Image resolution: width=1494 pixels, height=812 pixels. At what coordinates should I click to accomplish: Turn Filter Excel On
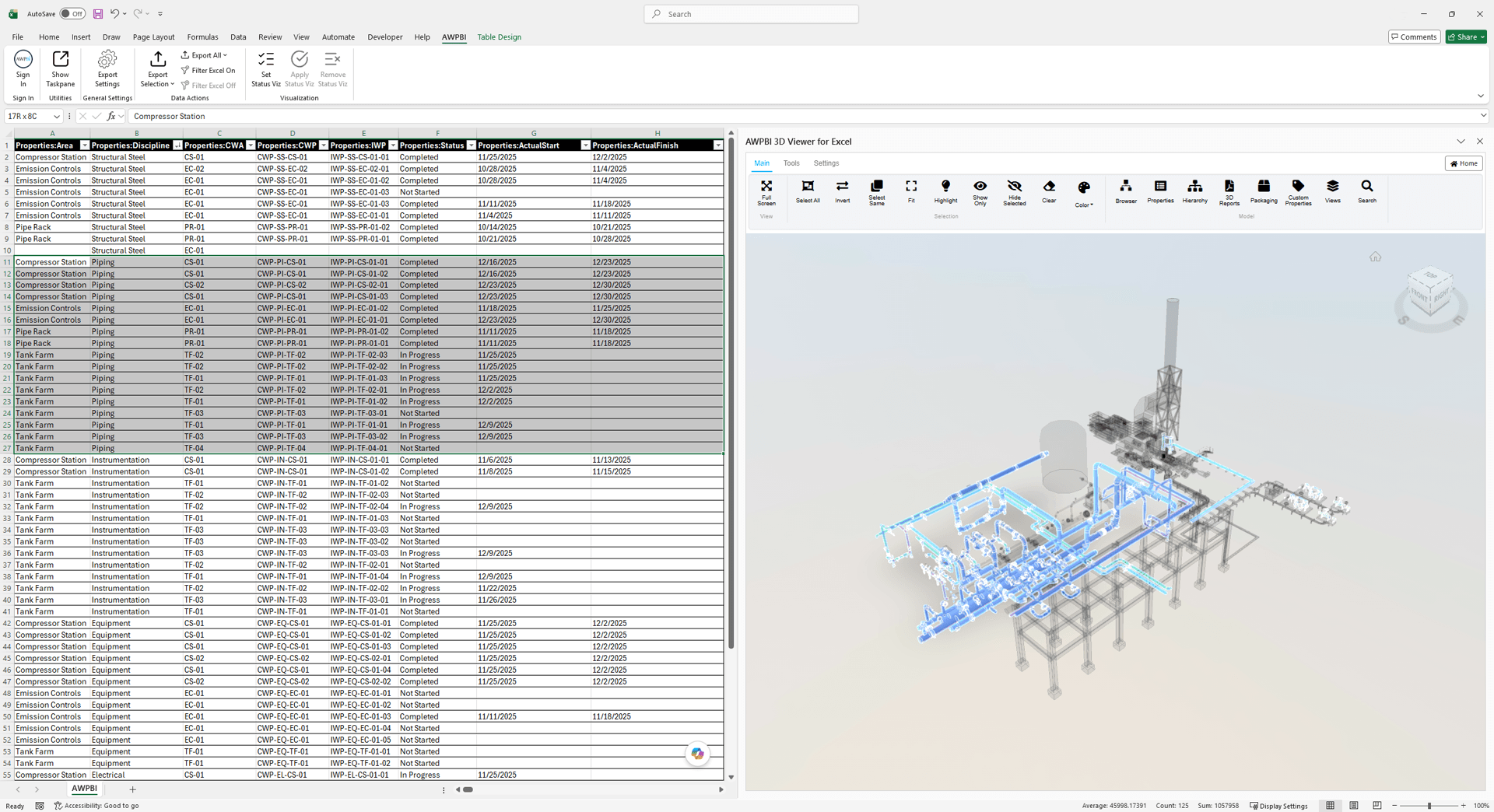(x=208, y=70)
